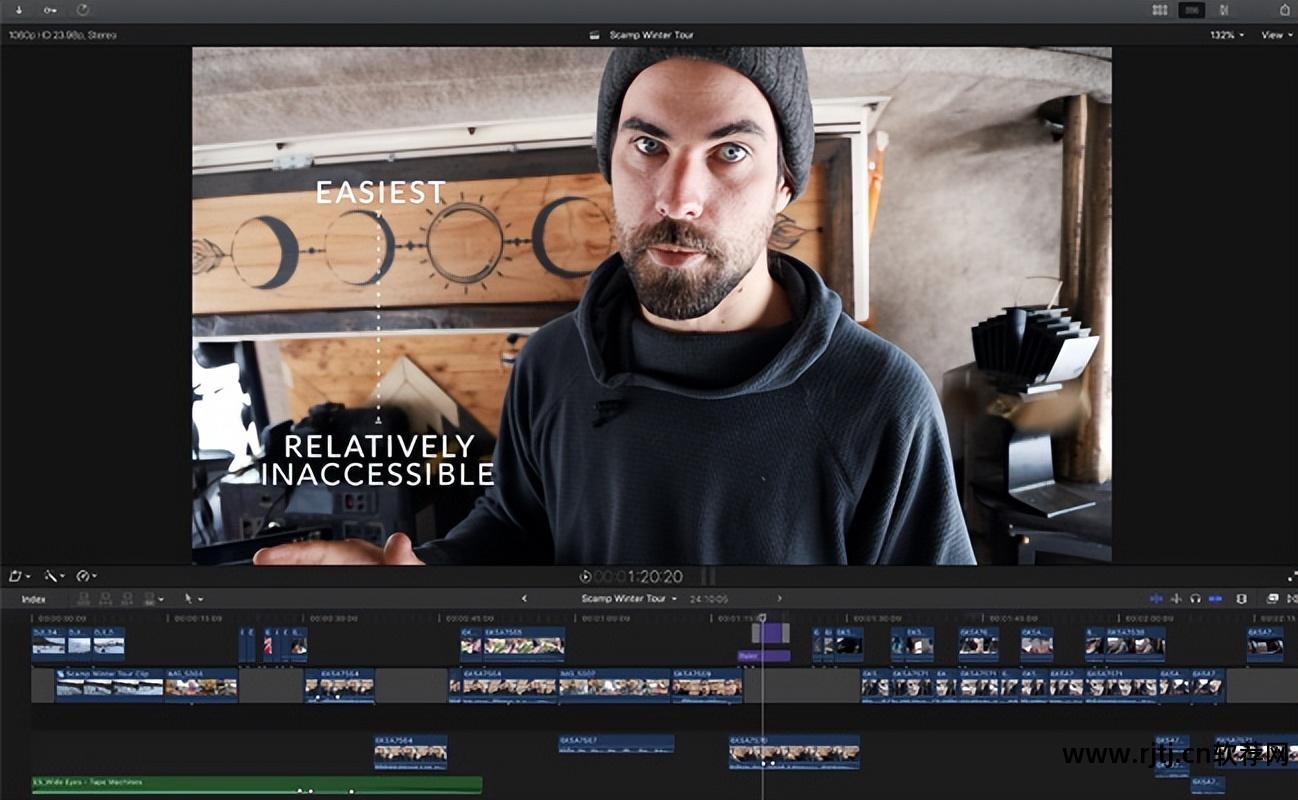Viewport: 1298px width, 800px height.
Task: Show the browser grid layout icon
Action: click(1160, 10)
